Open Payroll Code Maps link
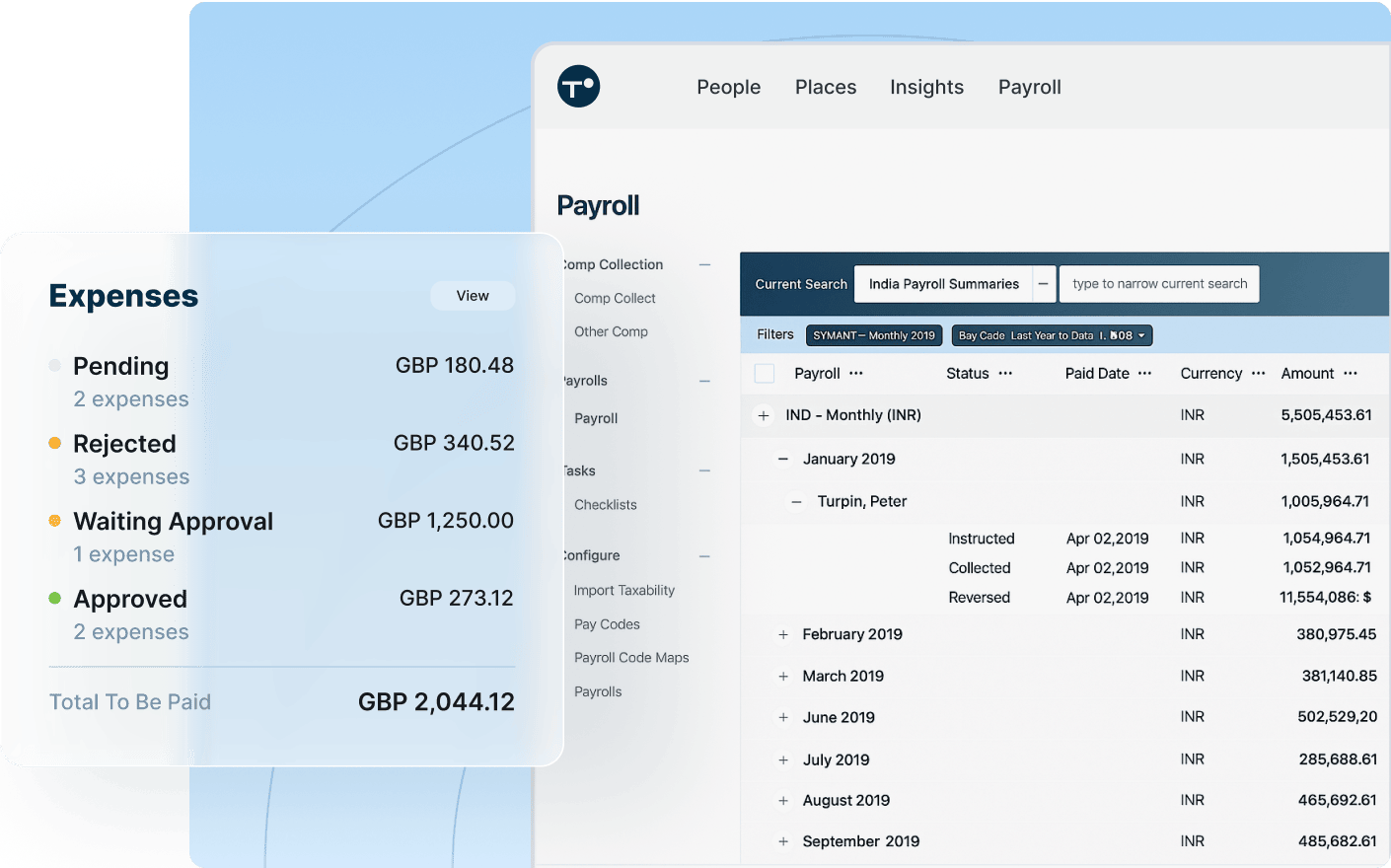The width and height of the screenshot is (1391, 868). 631,658
